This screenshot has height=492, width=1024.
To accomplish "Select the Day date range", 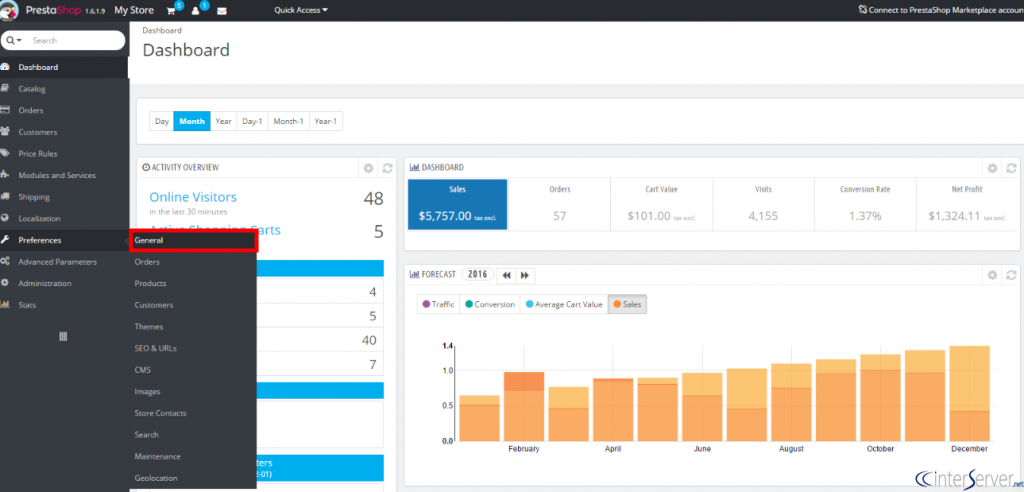I will tap(162, 122).
